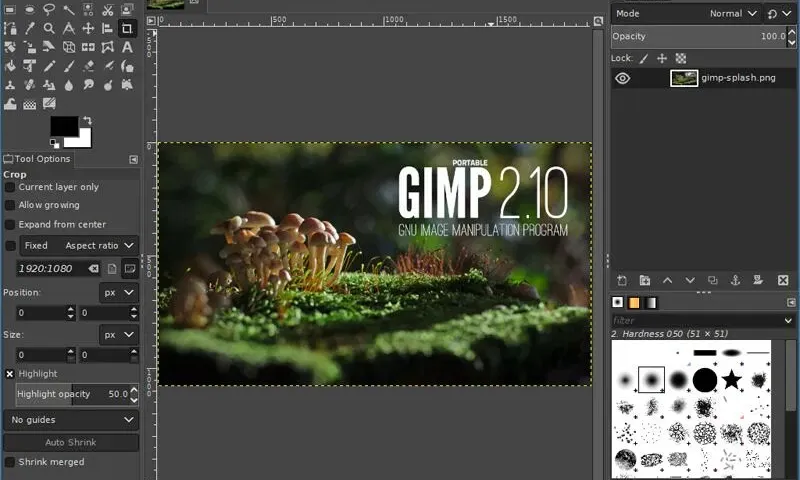Image resolution: width=800 pixels, height=480 pixels.
Task: Open the No guides dropdown
Action: coord(71,420)
